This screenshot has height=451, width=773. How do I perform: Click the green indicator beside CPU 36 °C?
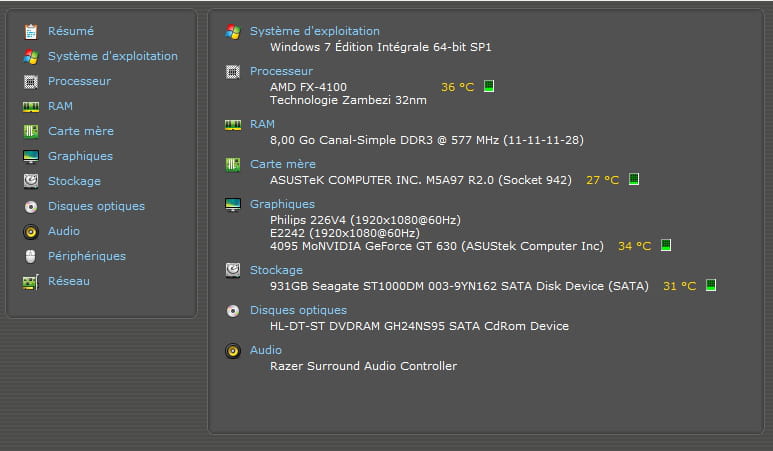489,87
